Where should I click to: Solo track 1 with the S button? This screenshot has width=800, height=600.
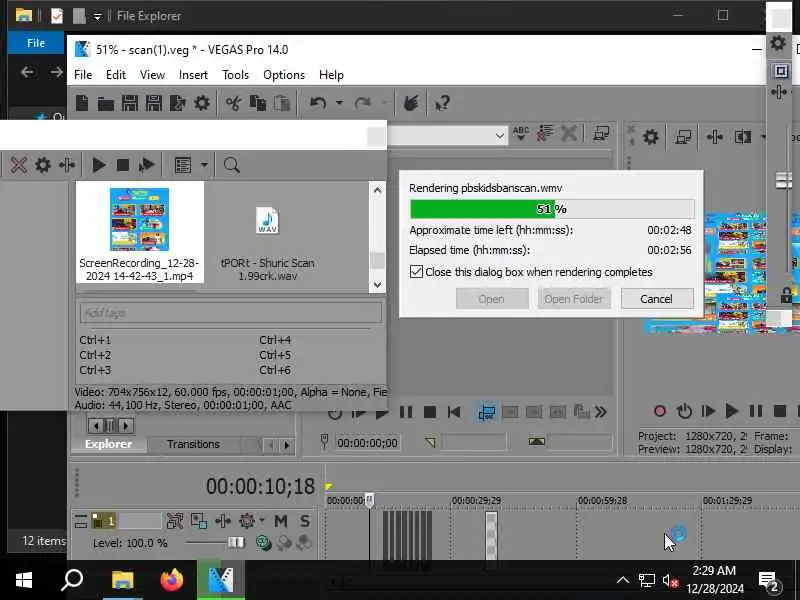[x=305, y=521]
